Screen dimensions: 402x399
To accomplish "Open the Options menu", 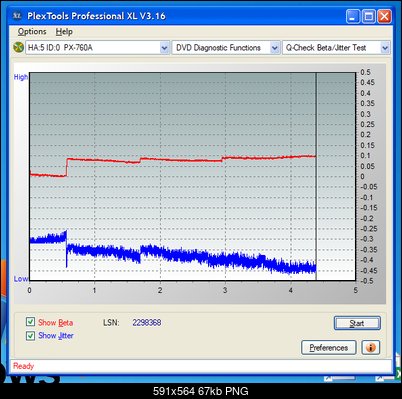I will point(32,32).
